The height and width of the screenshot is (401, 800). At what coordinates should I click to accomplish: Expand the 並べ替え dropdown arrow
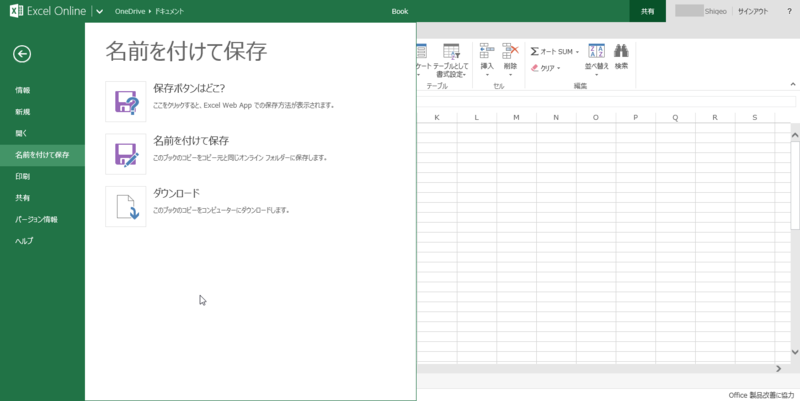596,75
